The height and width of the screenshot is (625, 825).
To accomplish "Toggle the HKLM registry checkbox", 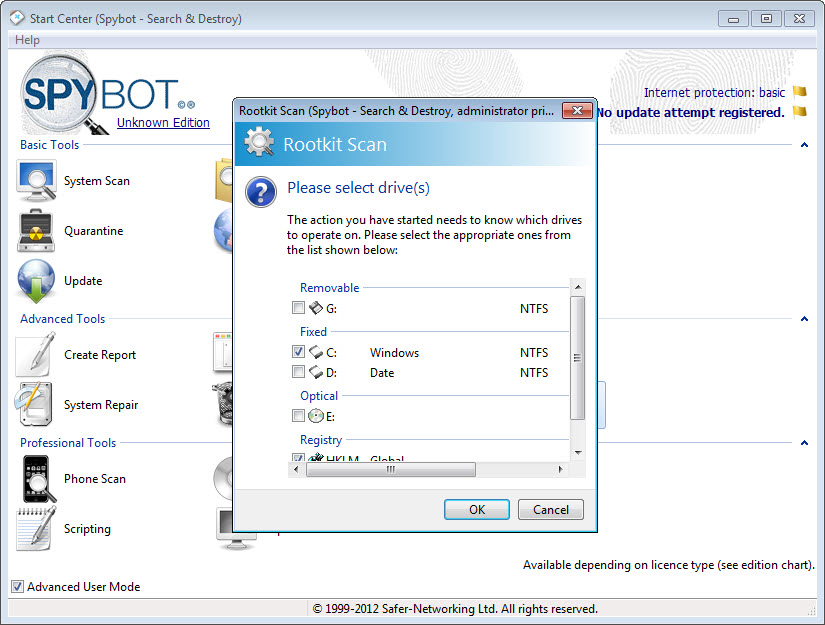I will coord(298,457).
